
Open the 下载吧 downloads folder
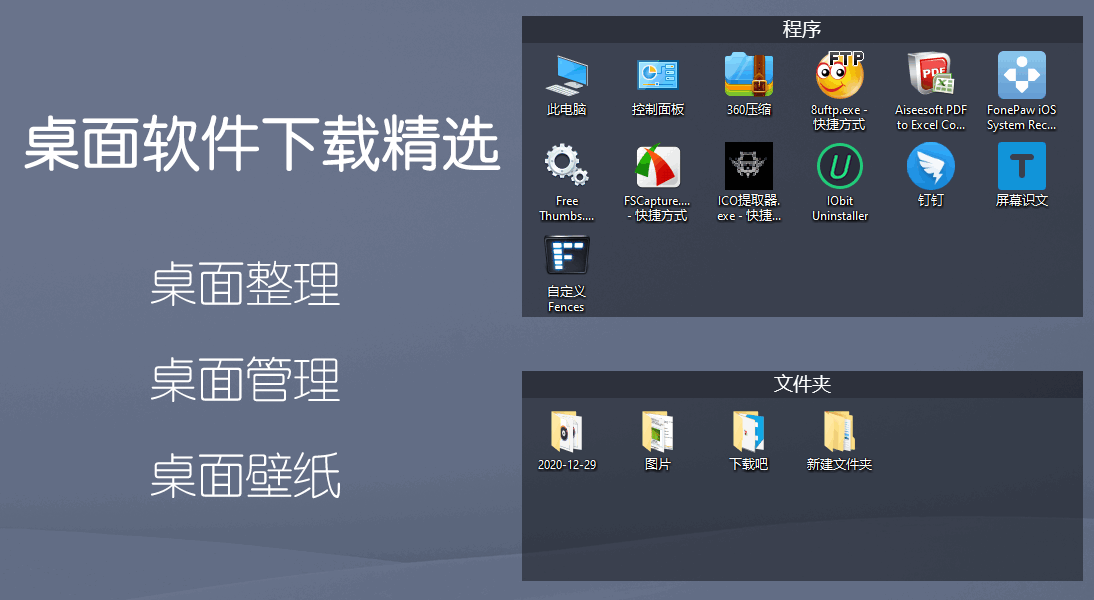tap(748, 432)
